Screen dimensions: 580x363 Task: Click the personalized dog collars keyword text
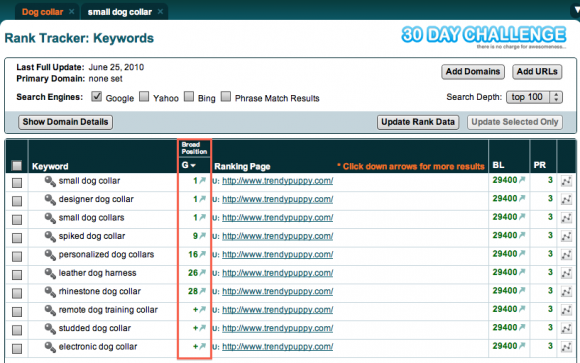106,255
